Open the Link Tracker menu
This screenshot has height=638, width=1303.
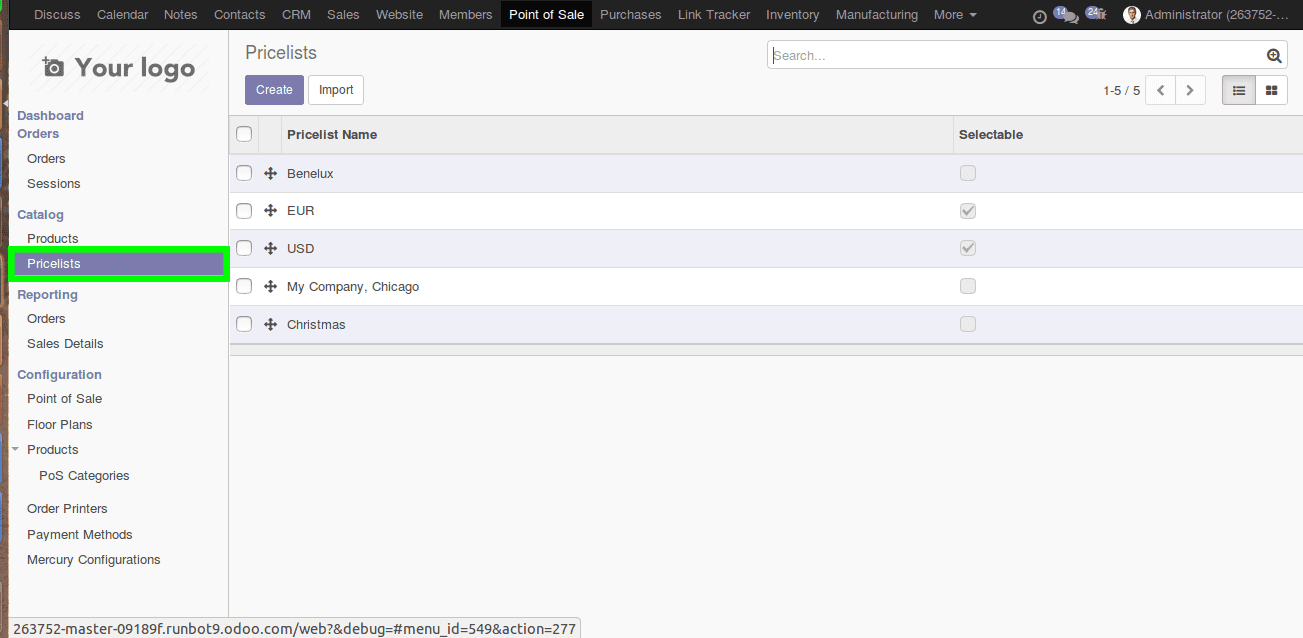(x=714, y=15)
